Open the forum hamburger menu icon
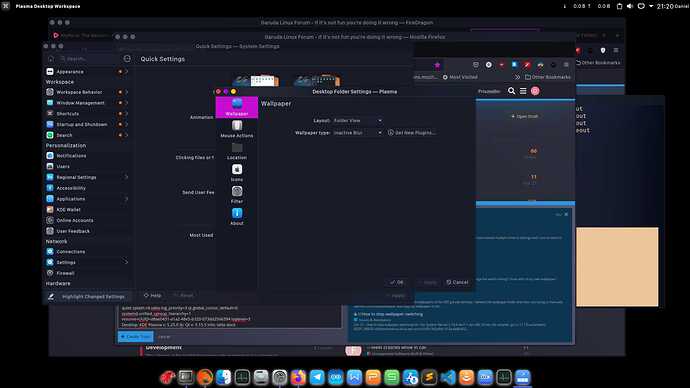 coord(523,91)
